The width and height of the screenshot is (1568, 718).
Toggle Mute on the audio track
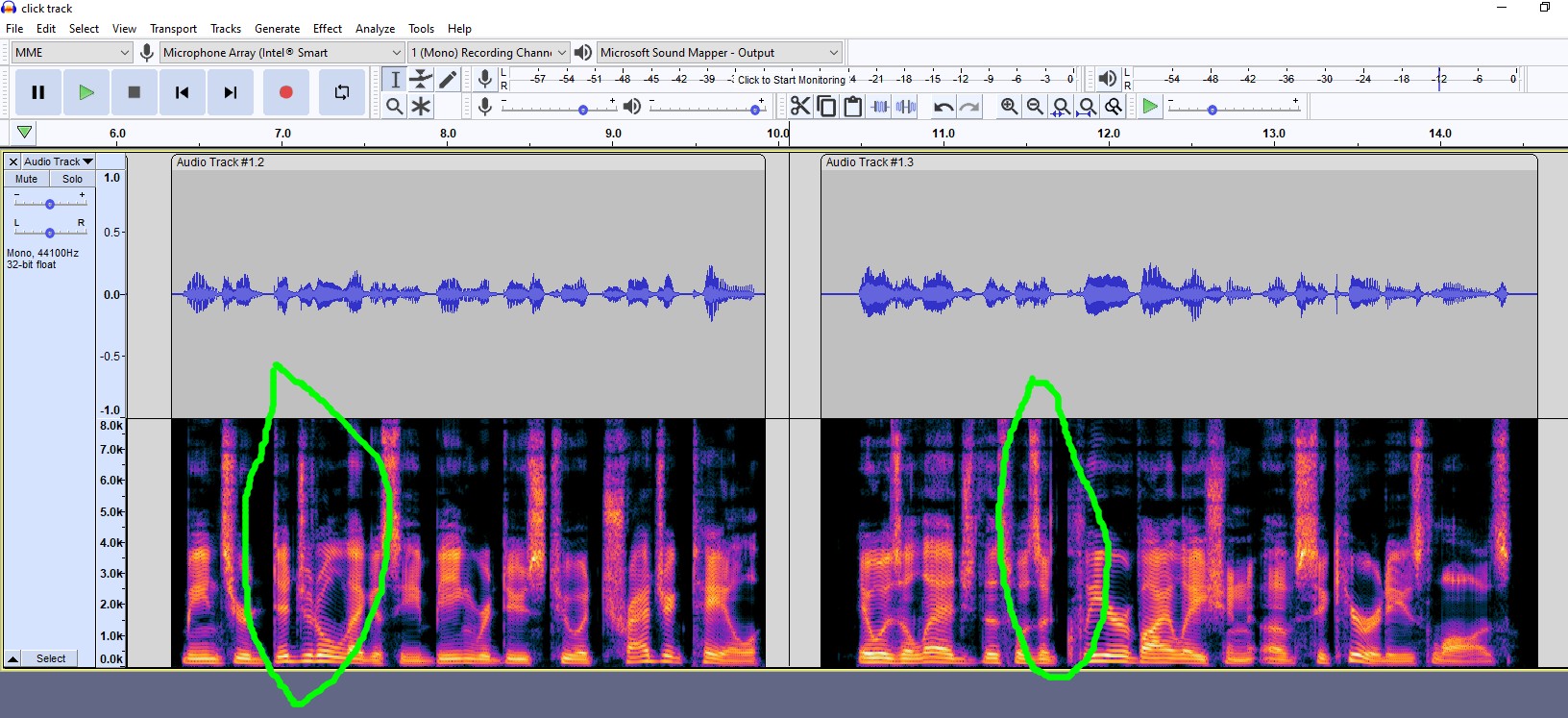coord(27,179)
